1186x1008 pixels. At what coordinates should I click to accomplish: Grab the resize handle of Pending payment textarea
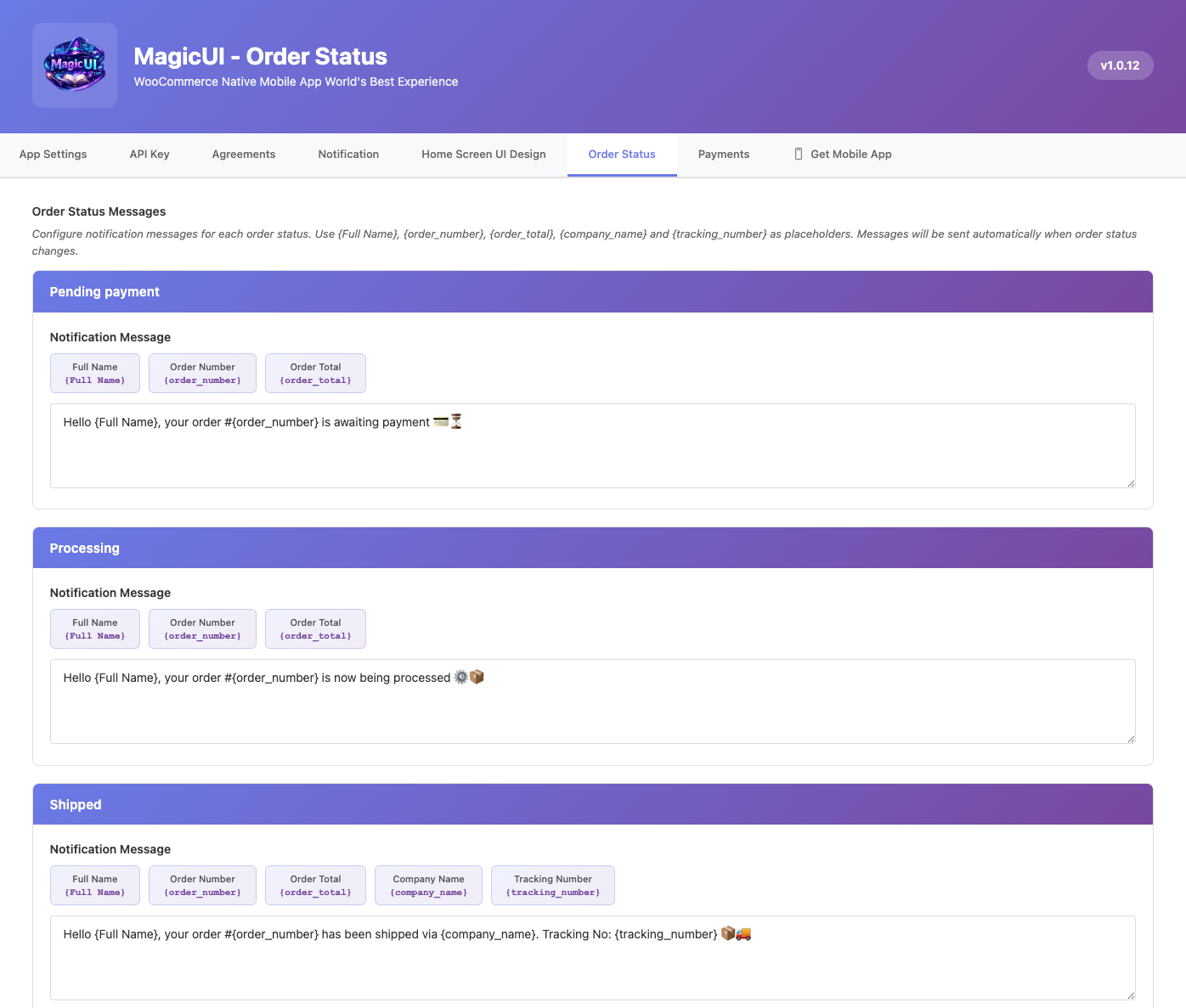1131,483
